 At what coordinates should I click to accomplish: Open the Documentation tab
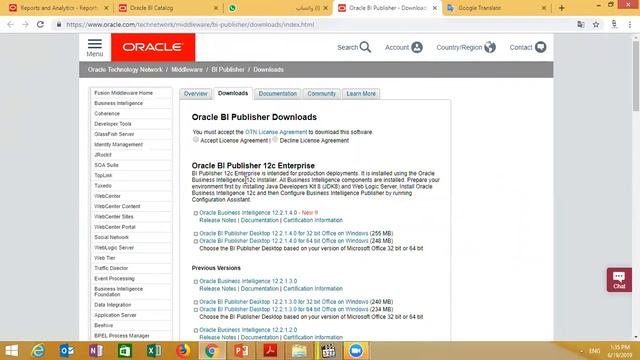click(x=278, y=93)
